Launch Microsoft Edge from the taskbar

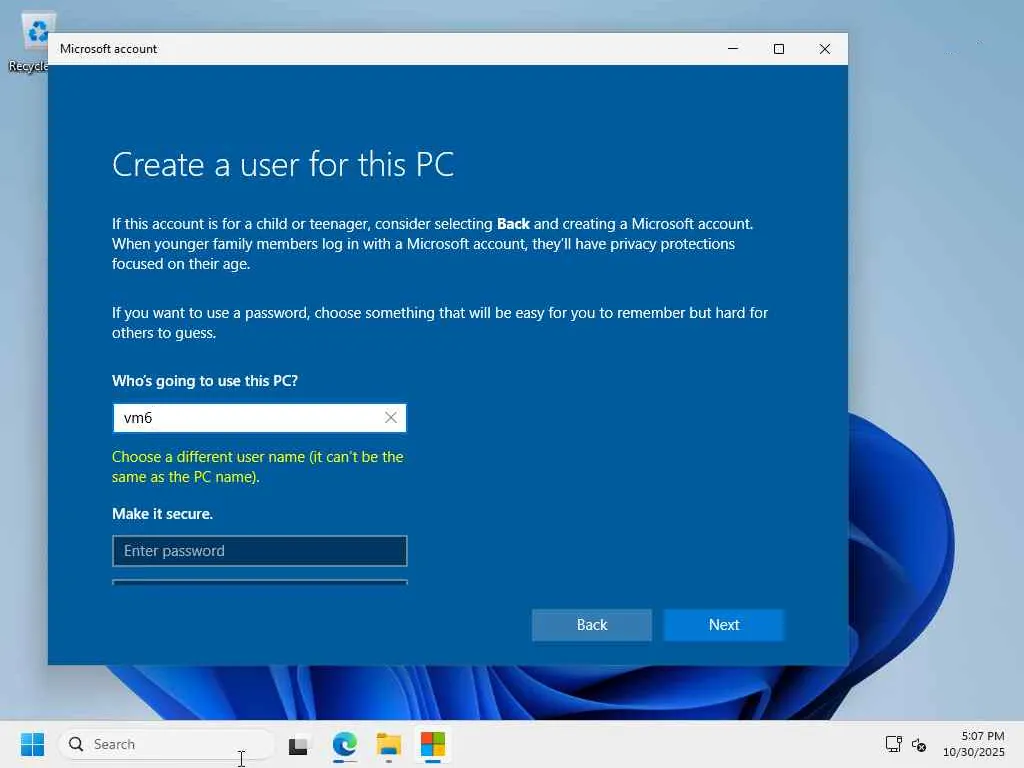coord(344,744)
